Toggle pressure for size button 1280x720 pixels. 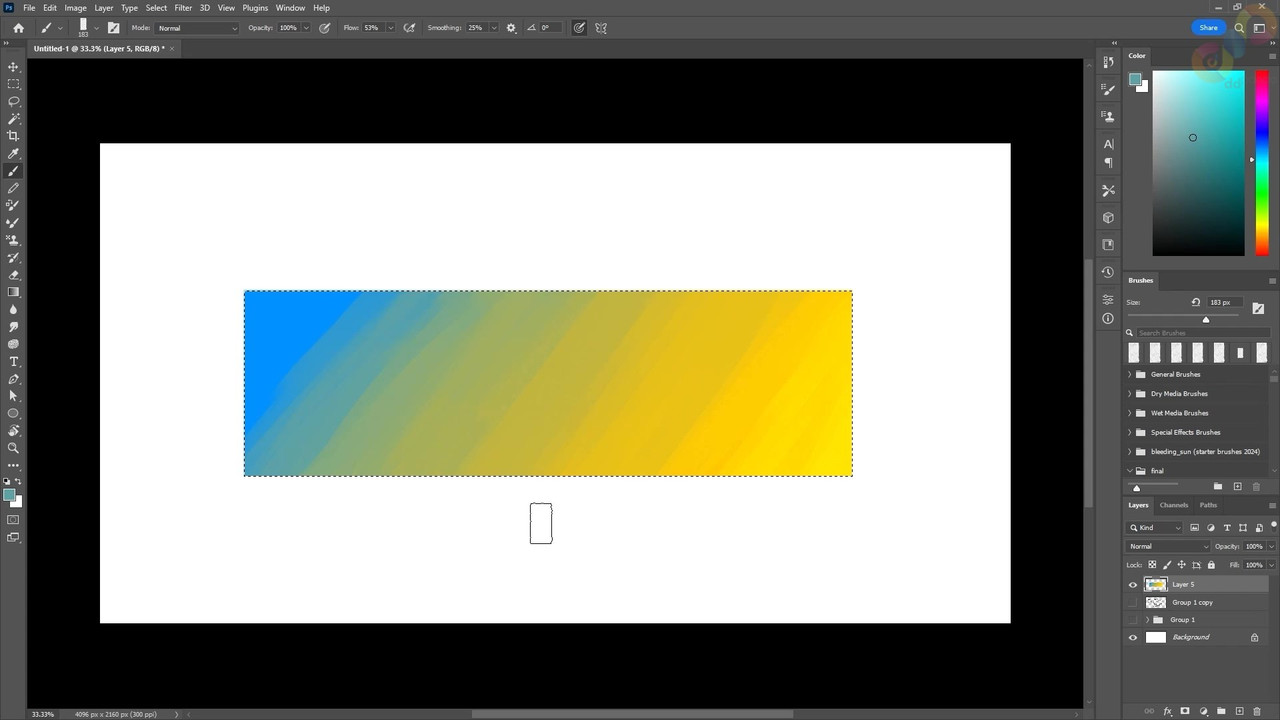click(x=579, y=28)
